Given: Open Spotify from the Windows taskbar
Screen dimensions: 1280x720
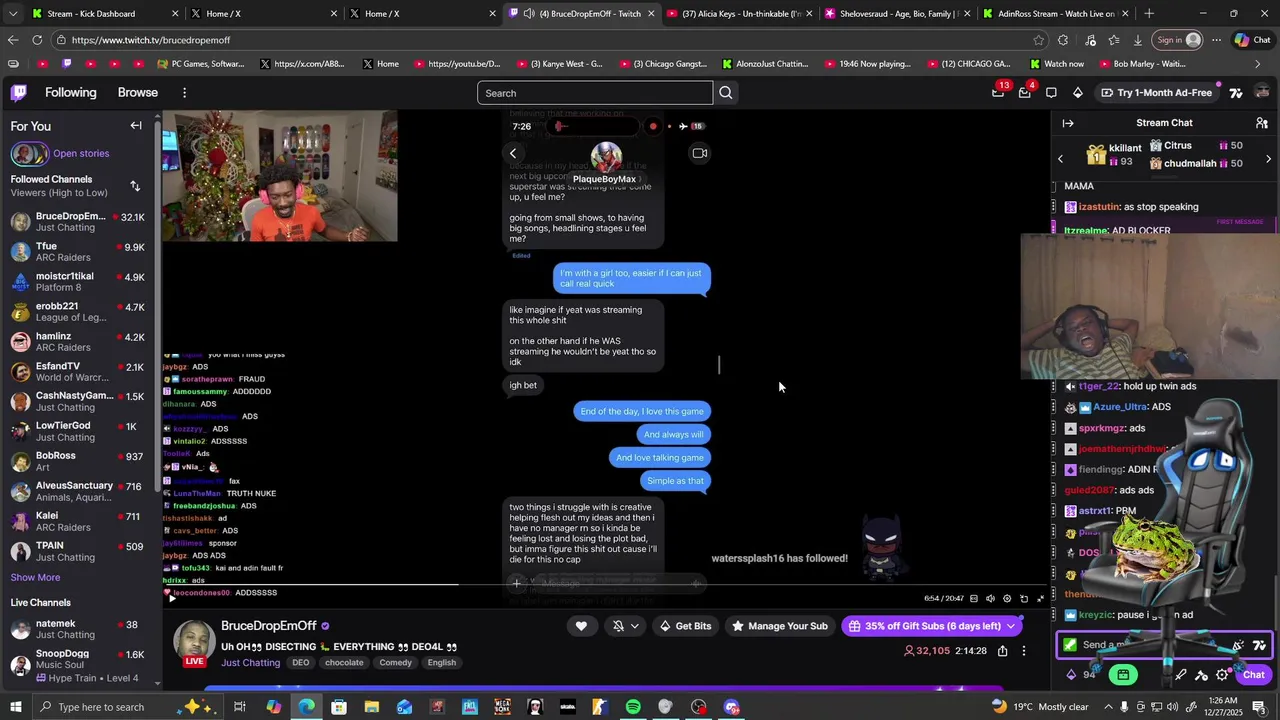Looking at the screenshot, I should click(633, 707).
